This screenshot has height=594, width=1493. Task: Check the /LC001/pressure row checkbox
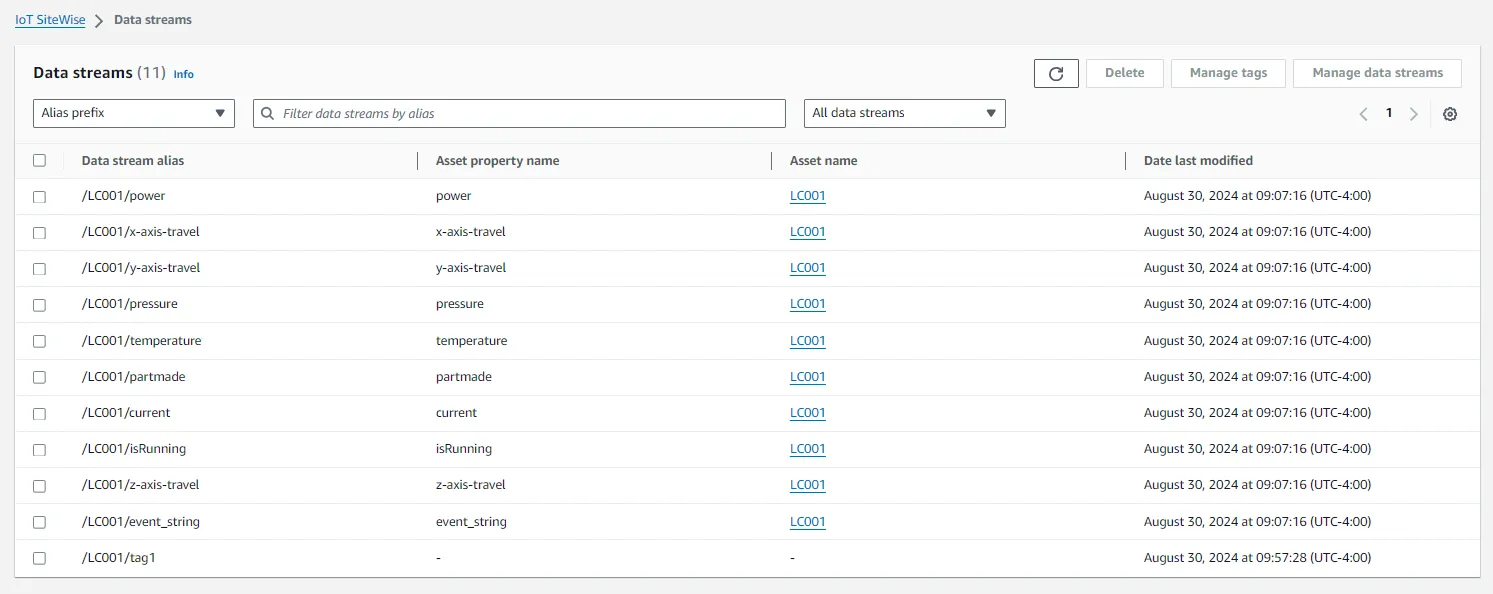tap(39, 305)
